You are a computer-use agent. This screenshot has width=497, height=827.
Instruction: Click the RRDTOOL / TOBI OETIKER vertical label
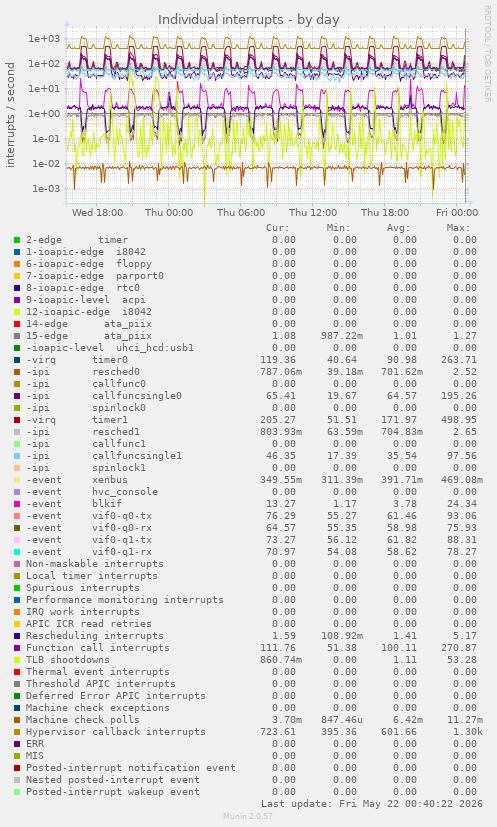click(x=488, y=54)
